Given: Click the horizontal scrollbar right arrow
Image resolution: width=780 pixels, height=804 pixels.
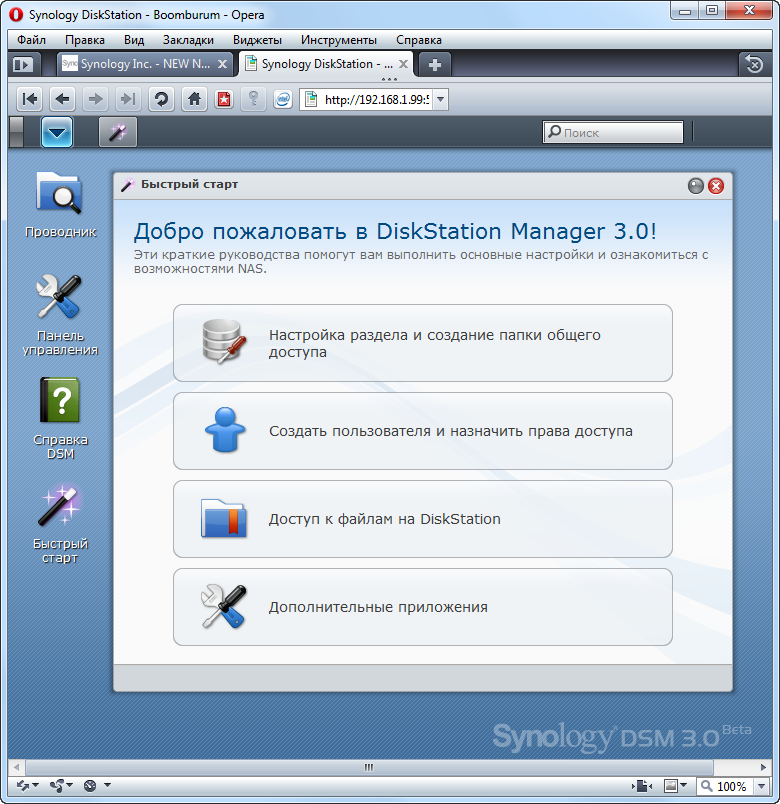Looking at the screenshot, I should pos(763,767).
